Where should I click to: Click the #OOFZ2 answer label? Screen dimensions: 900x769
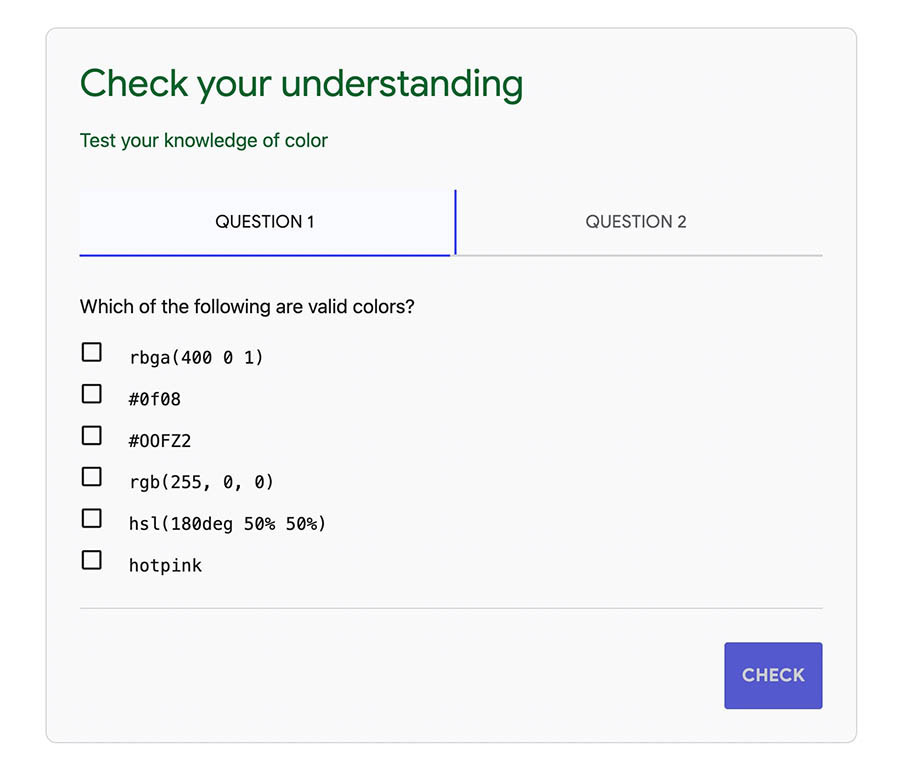pyautogui.click(x=160, y=440)
